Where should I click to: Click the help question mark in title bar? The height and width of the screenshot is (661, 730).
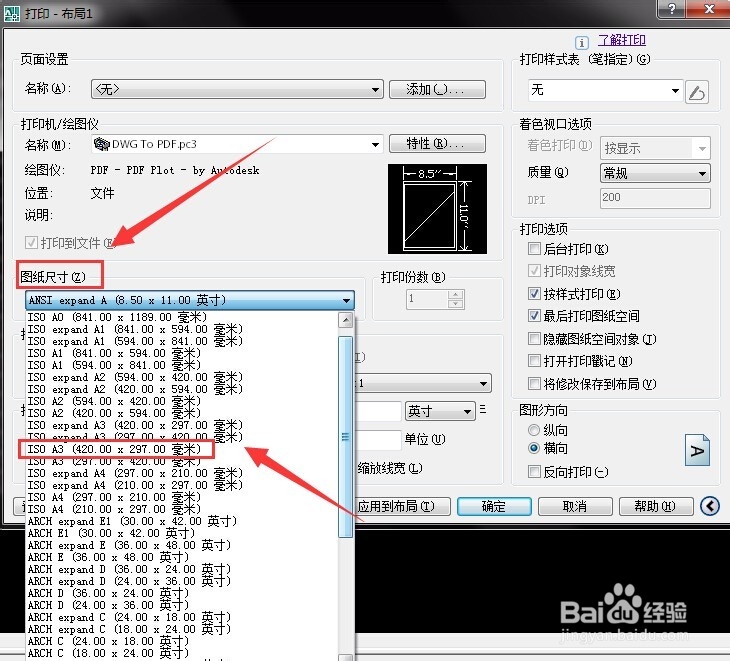tap(672, 8)
